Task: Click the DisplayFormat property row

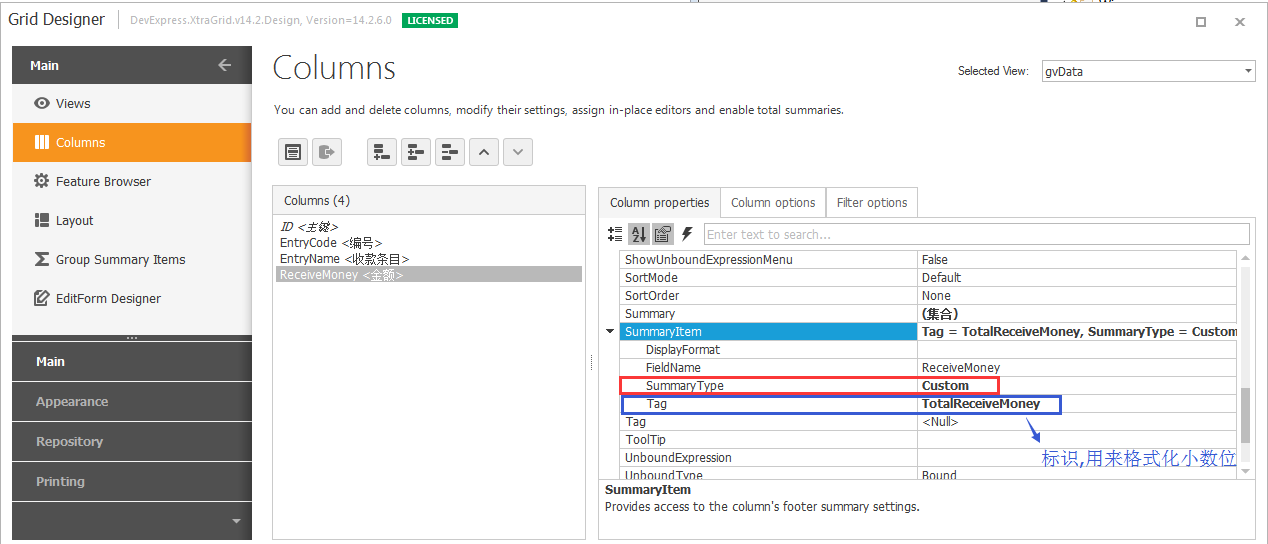Action: click(x=929, y=349)
